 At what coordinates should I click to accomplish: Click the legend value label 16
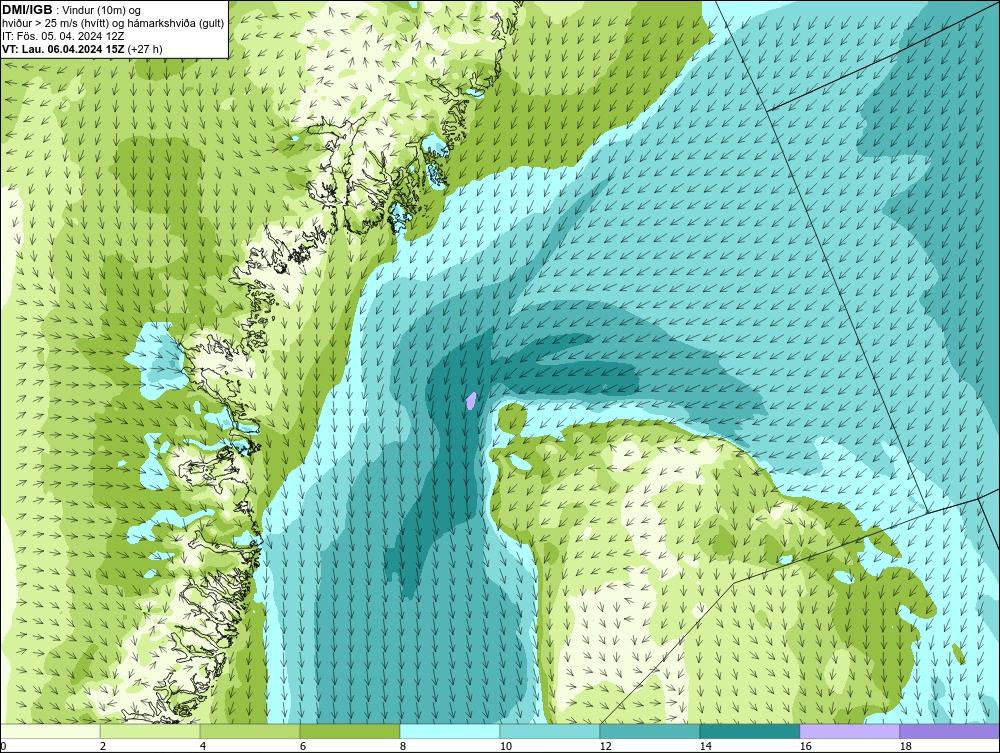(x=805, y=746)
